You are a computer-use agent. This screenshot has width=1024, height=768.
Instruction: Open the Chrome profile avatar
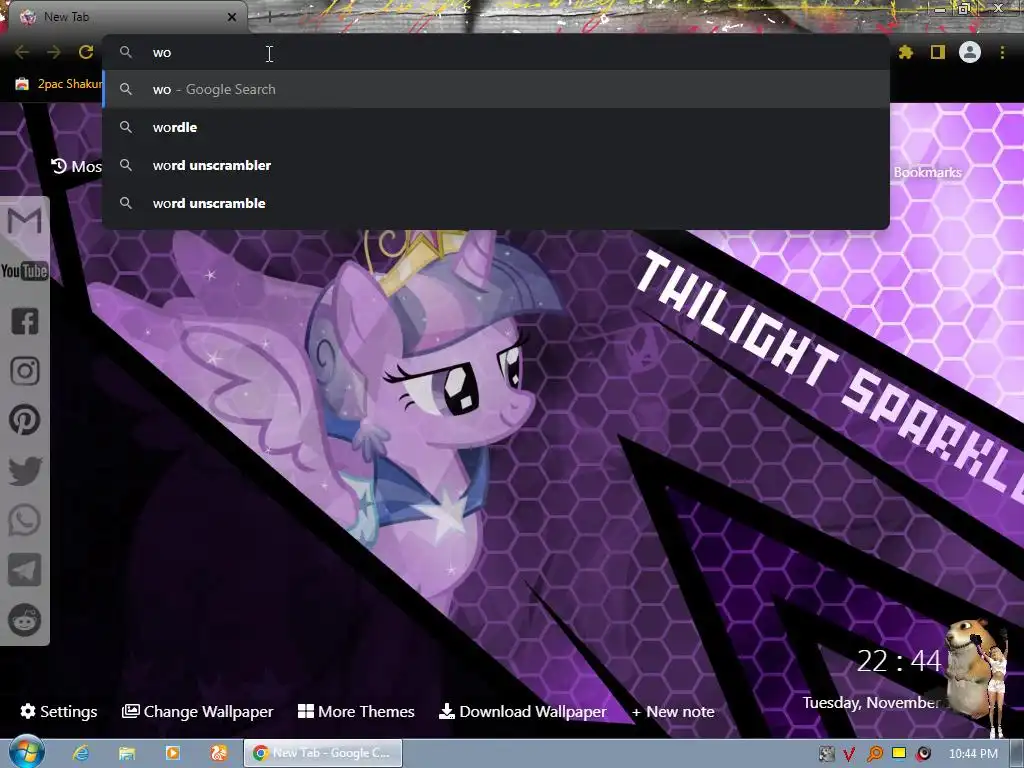click(x=970, y=52)
